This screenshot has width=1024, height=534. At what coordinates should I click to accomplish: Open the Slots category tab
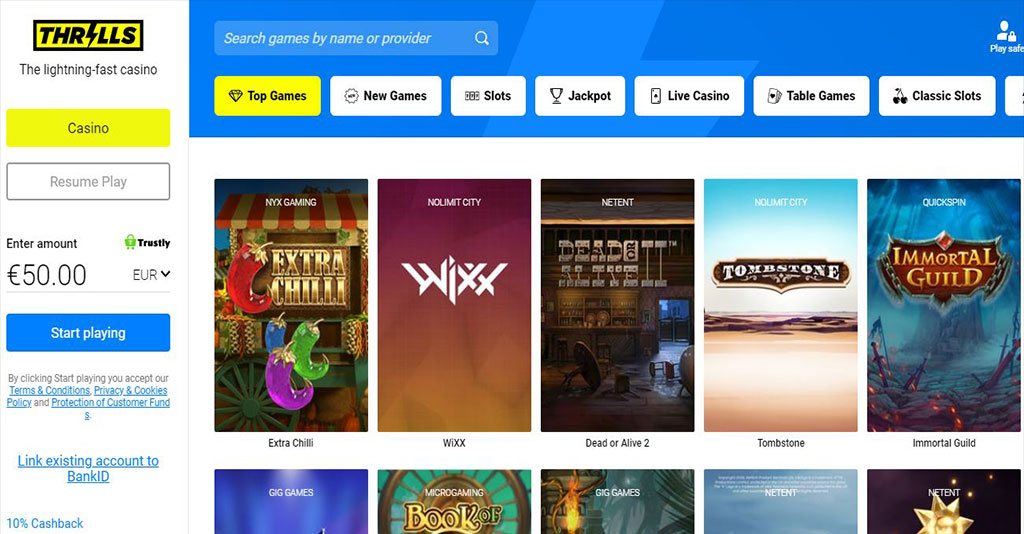coord(488,96)
